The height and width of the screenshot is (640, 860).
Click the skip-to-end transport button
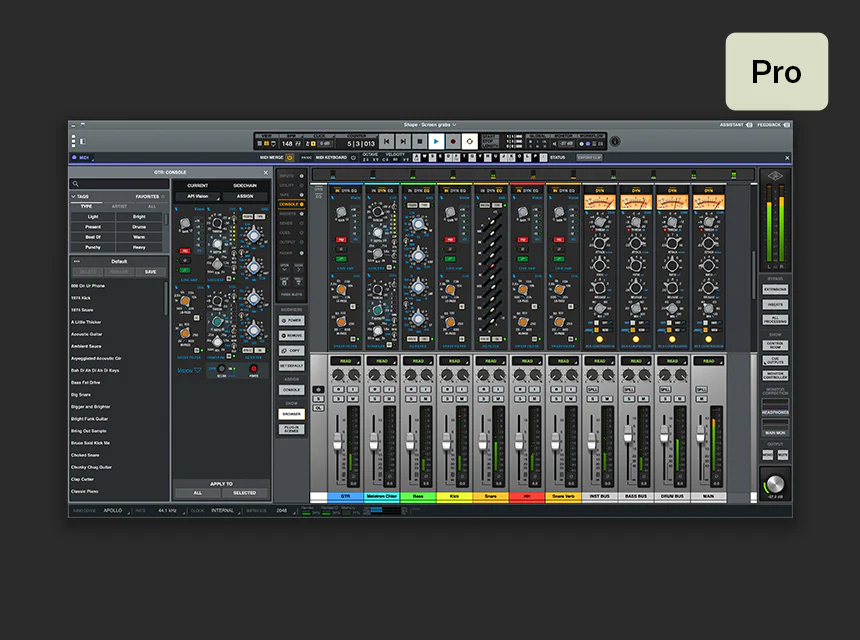coord(403,141)
